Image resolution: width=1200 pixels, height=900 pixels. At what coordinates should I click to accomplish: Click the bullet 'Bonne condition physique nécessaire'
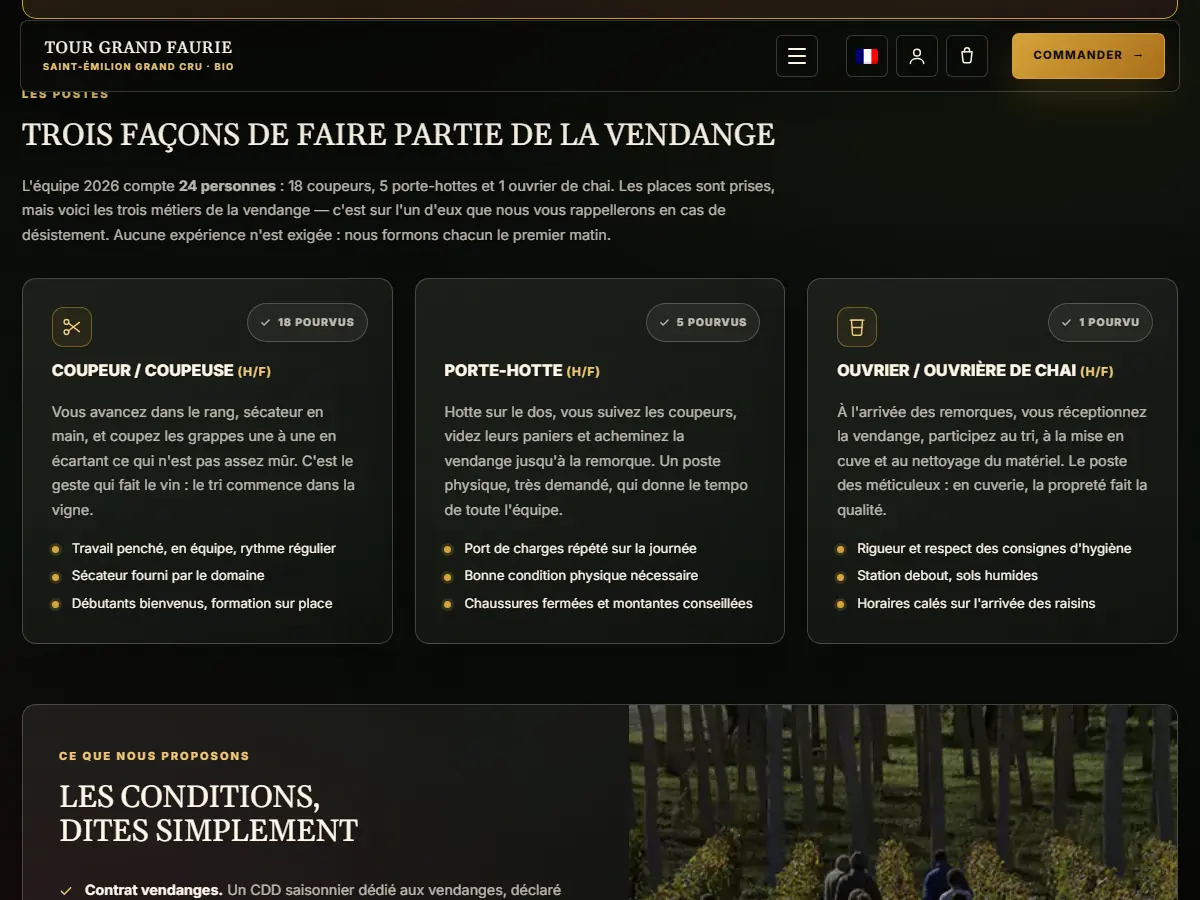[581, 576]
